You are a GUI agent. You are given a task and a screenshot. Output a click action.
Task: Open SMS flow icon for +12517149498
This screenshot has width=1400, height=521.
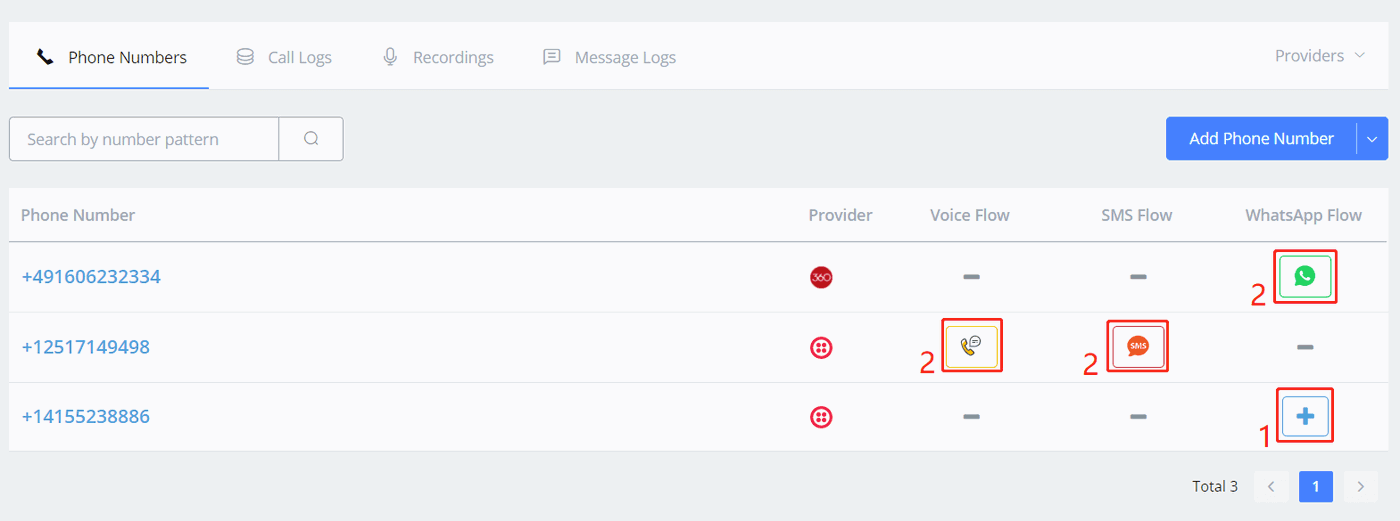point(1138,346)
